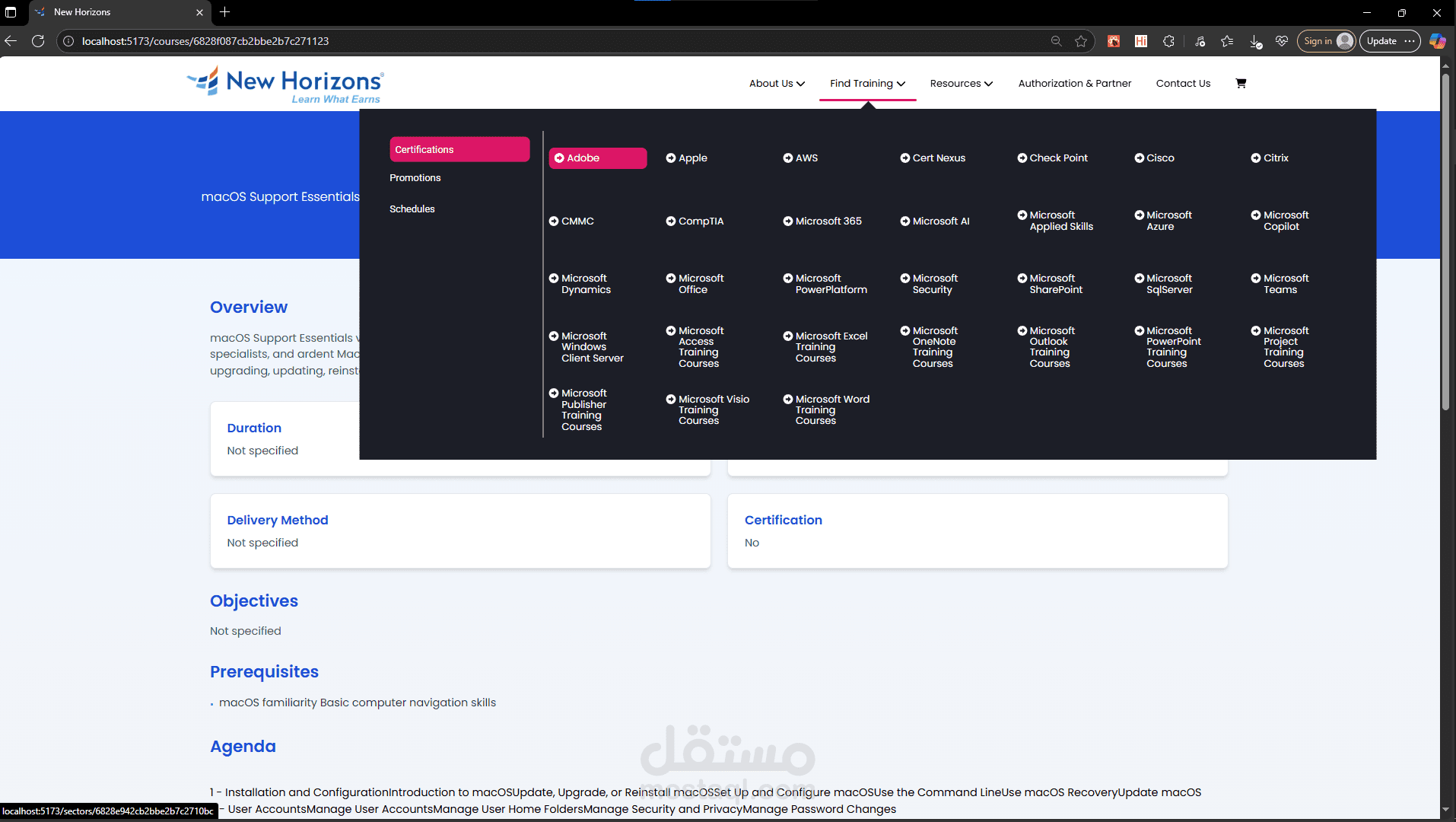Open browser downloads icon
1456x822 pixels.
pos(1255,41)
